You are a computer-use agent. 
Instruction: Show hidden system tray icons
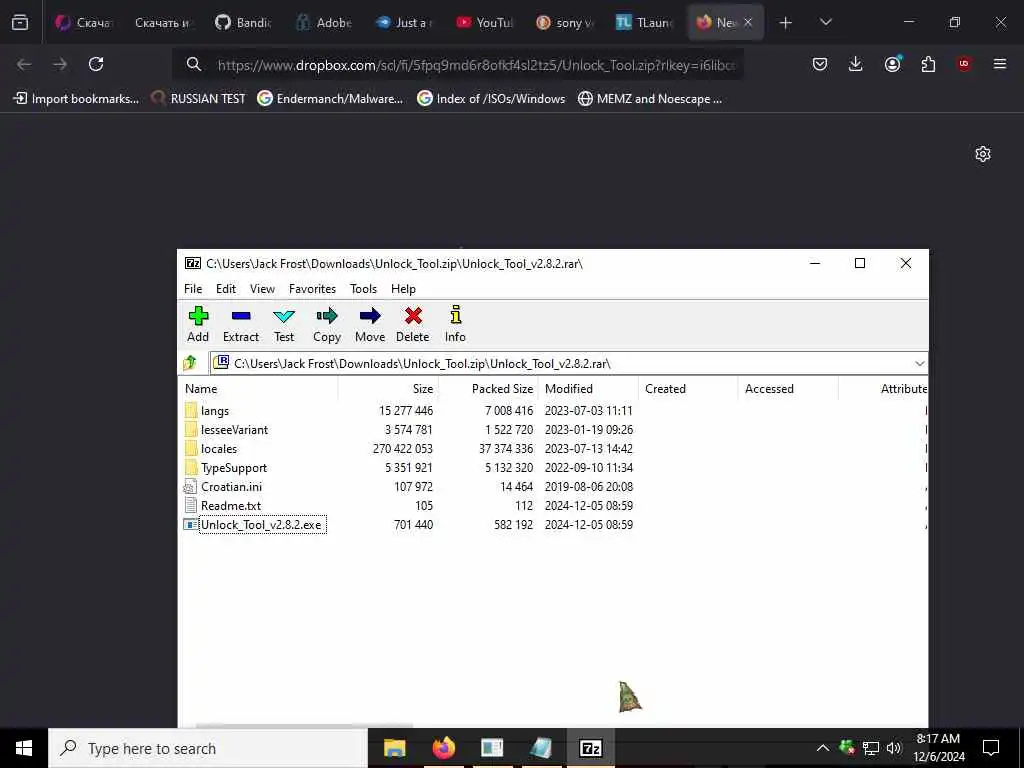823,748
